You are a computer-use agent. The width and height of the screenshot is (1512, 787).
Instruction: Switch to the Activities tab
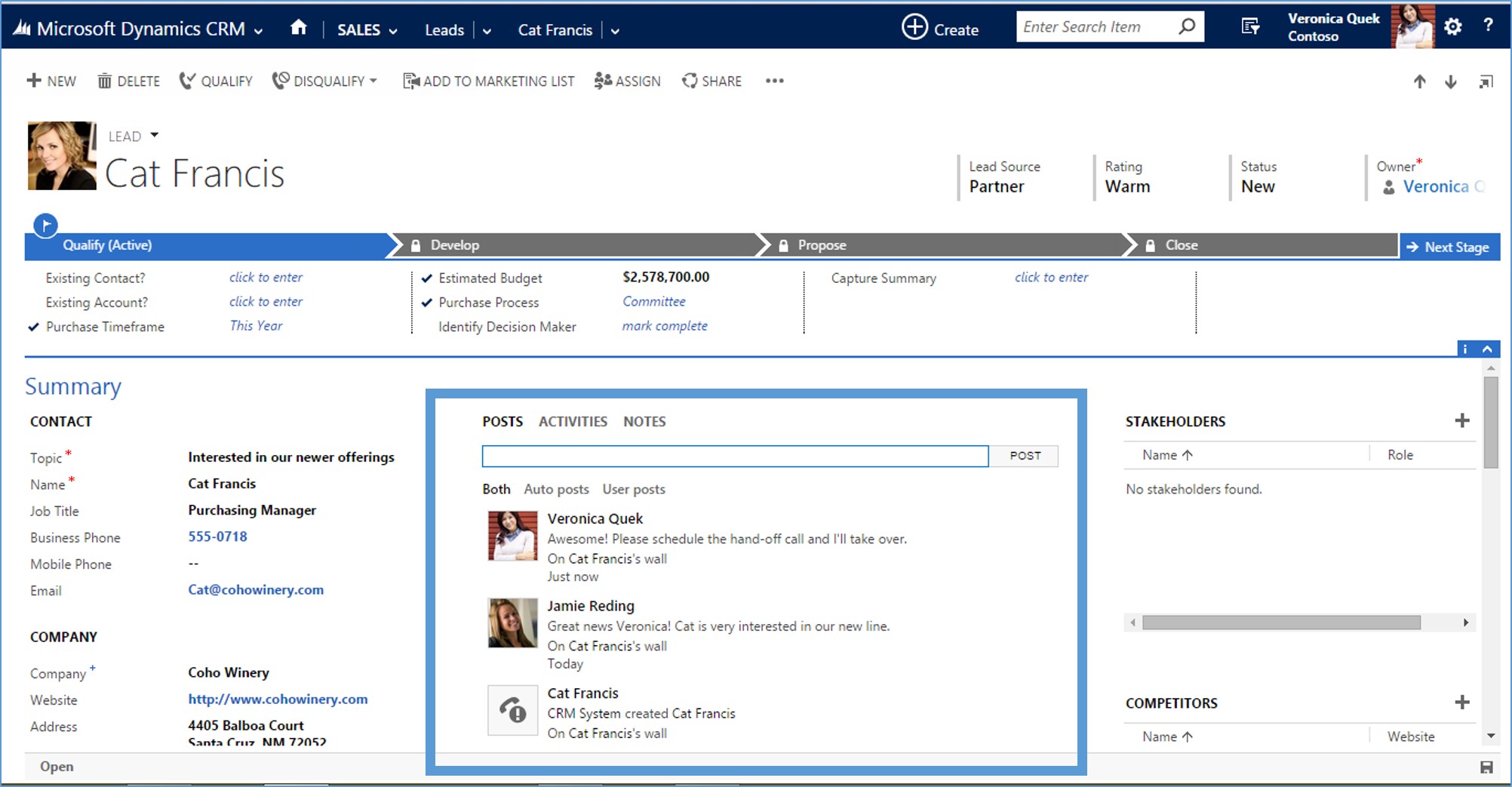[x=573, y=422]
